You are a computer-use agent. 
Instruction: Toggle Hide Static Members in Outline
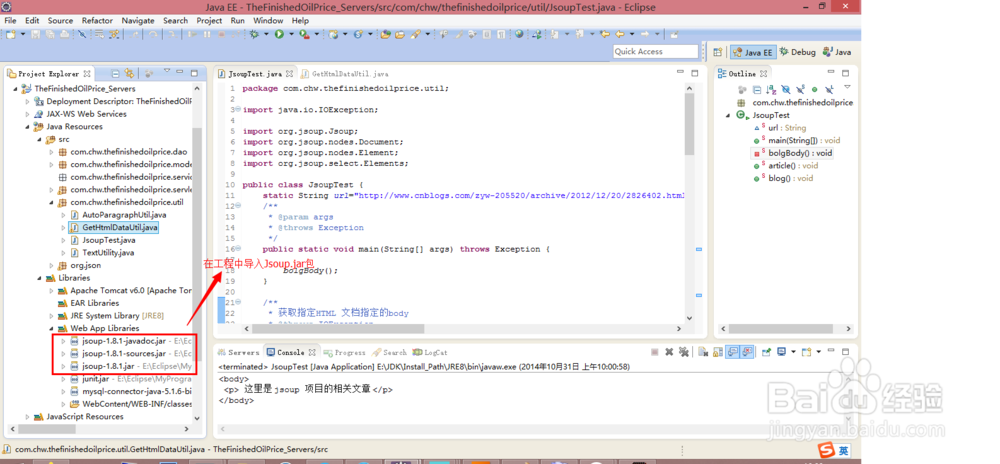point(800,90)
